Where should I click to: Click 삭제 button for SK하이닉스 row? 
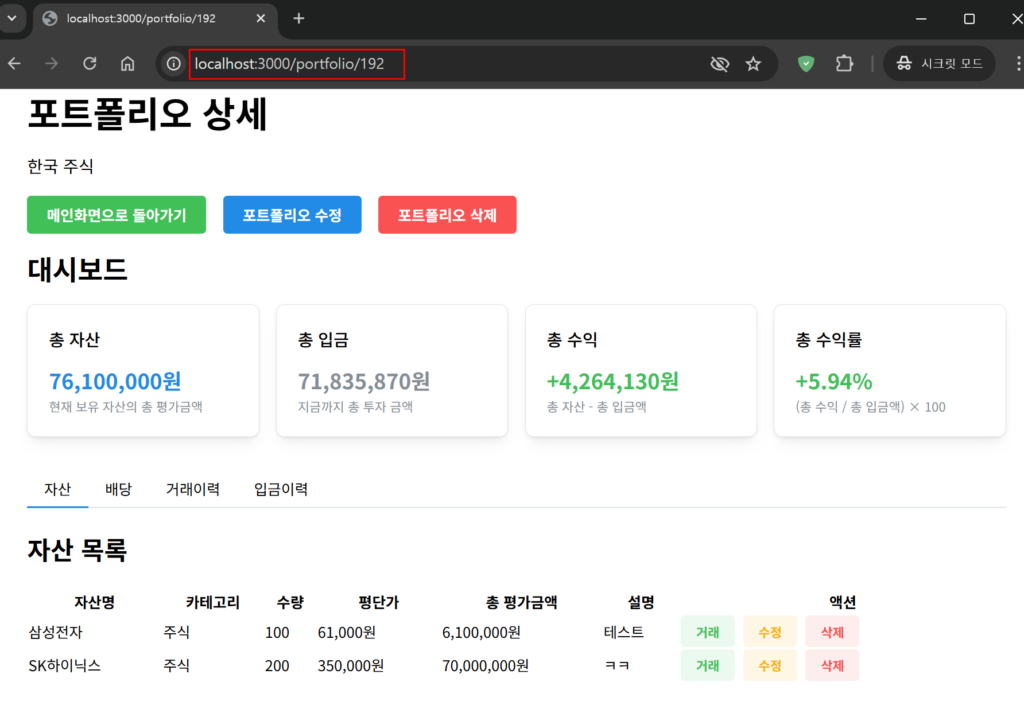(x=831, y=666)
